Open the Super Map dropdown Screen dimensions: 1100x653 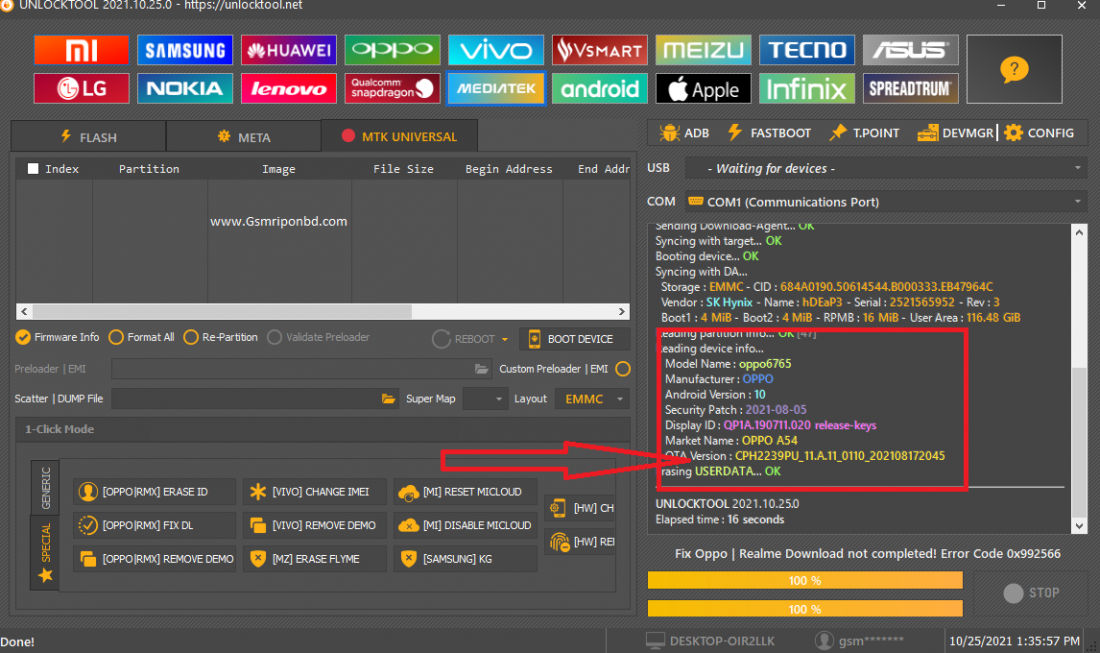[485, 398]
